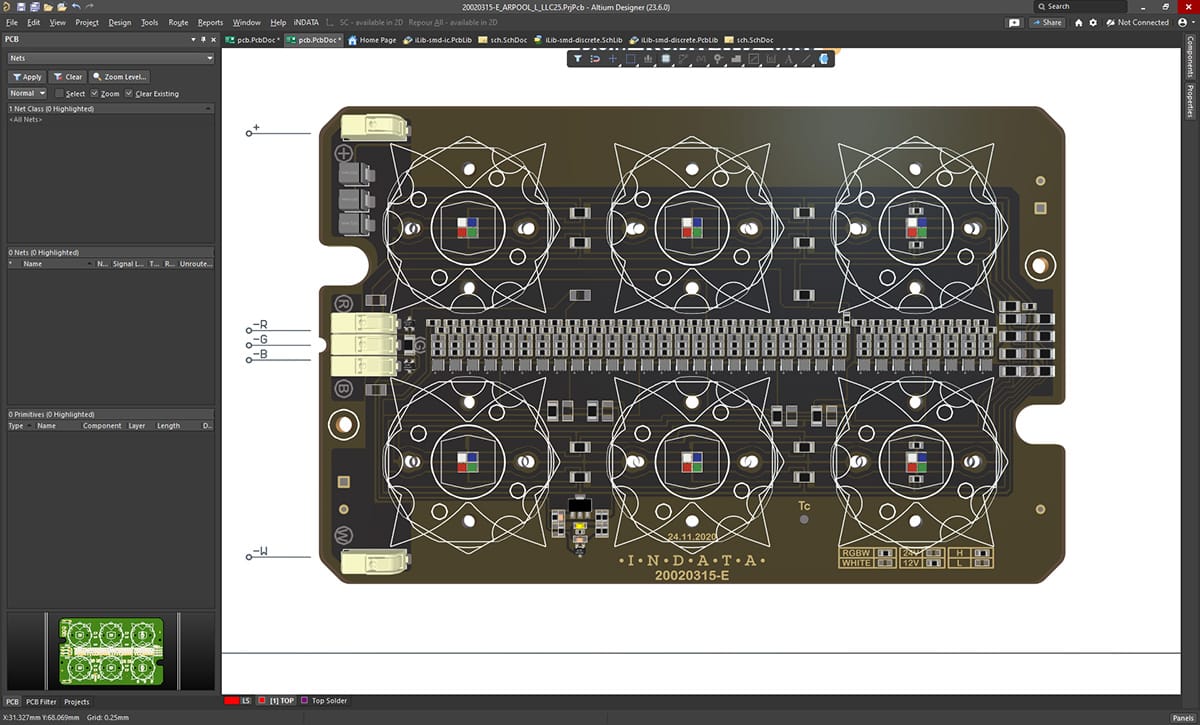Click the Place Via icon
This screenshot has height=725, width=1200.
(x=718, y=59)
